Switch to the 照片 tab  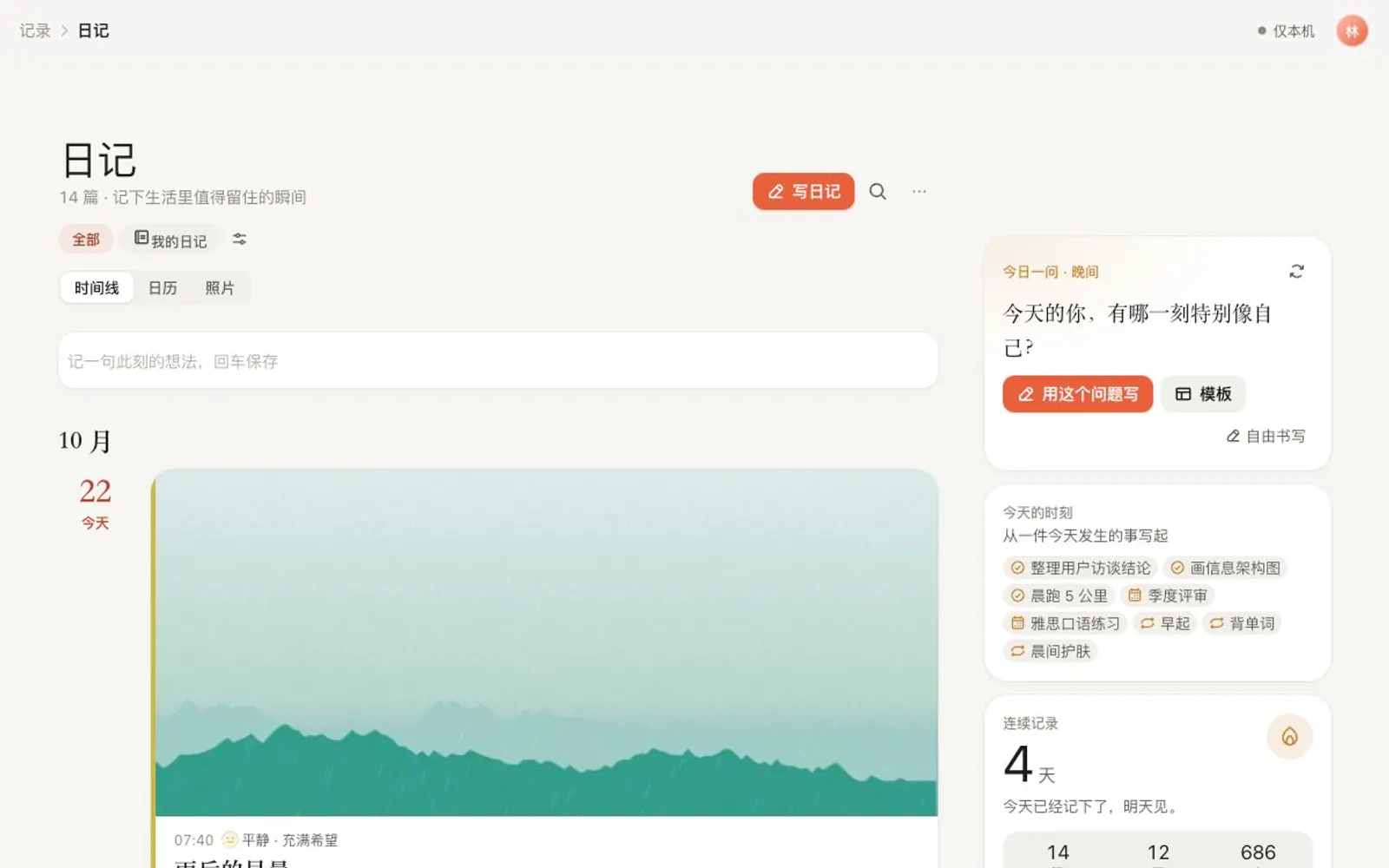220,288
